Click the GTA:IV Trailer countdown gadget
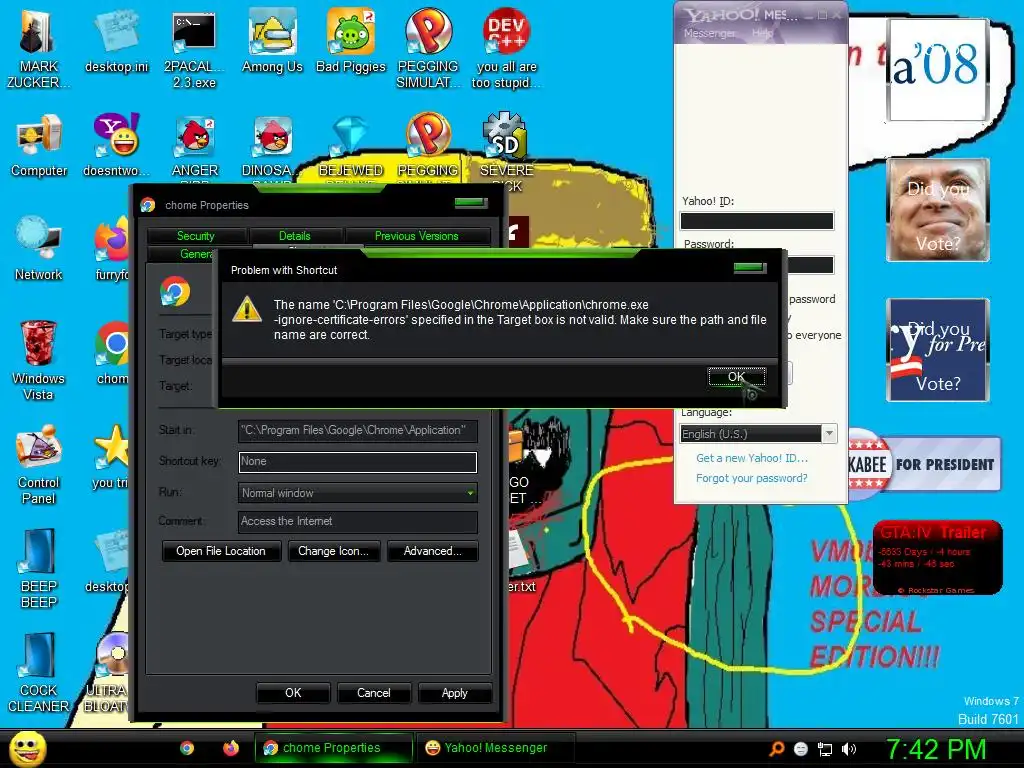The height and width of the screenshot is (768, 1024). [937, 557]
